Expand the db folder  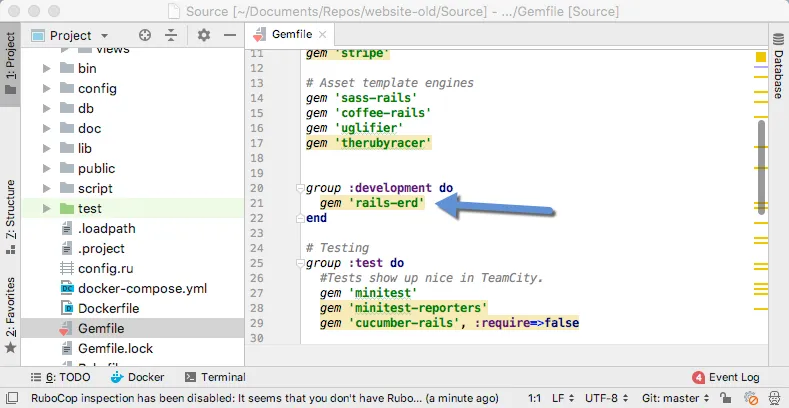coord(47,108)
